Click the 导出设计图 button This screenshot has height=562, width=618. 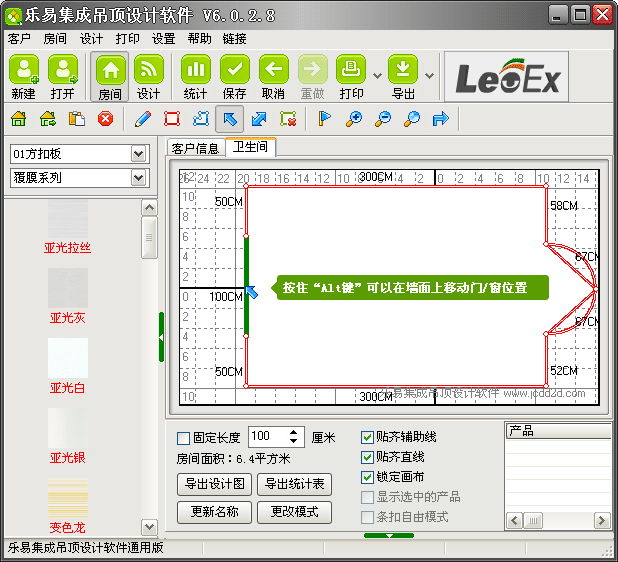213,484
